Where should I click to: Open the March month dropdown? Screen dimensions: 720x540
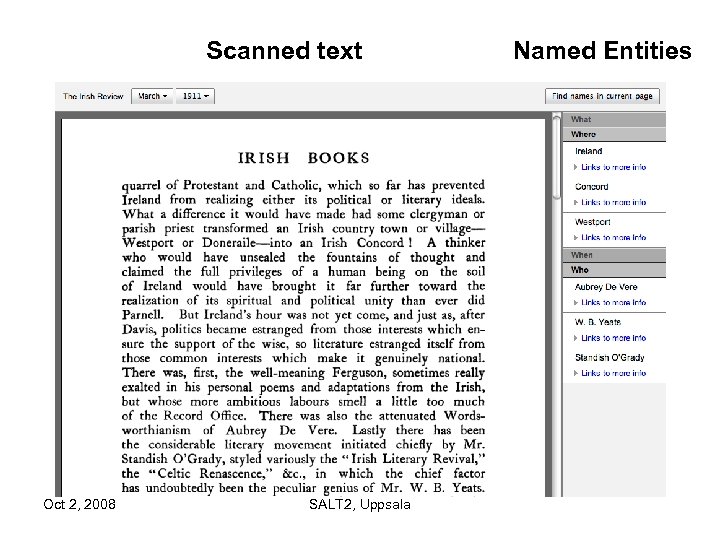coord(152,96)
